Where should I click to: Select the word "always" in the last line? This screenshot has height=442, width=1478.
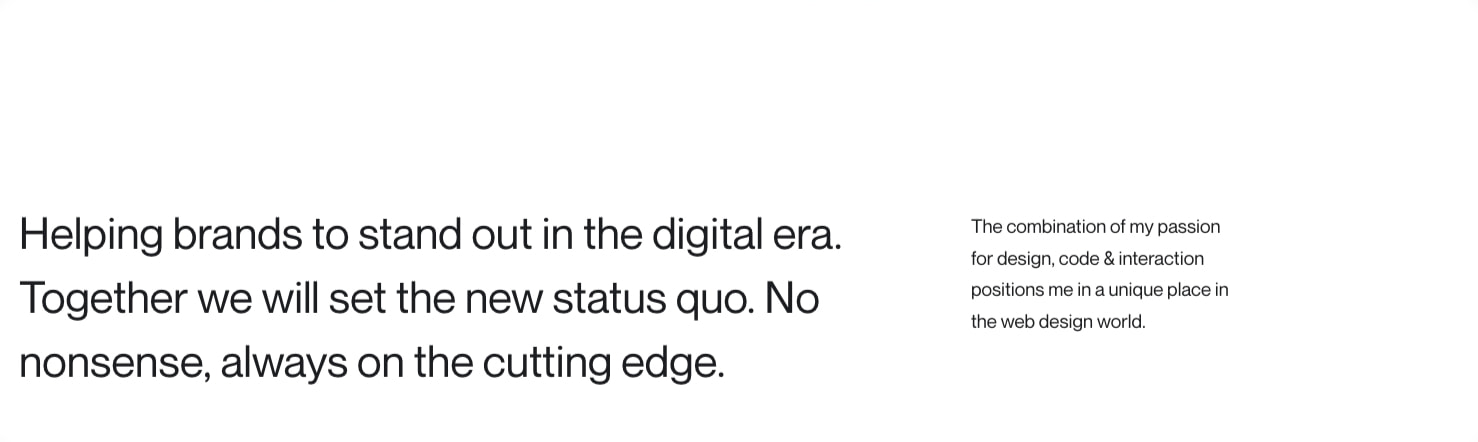(x=284, y=364)
